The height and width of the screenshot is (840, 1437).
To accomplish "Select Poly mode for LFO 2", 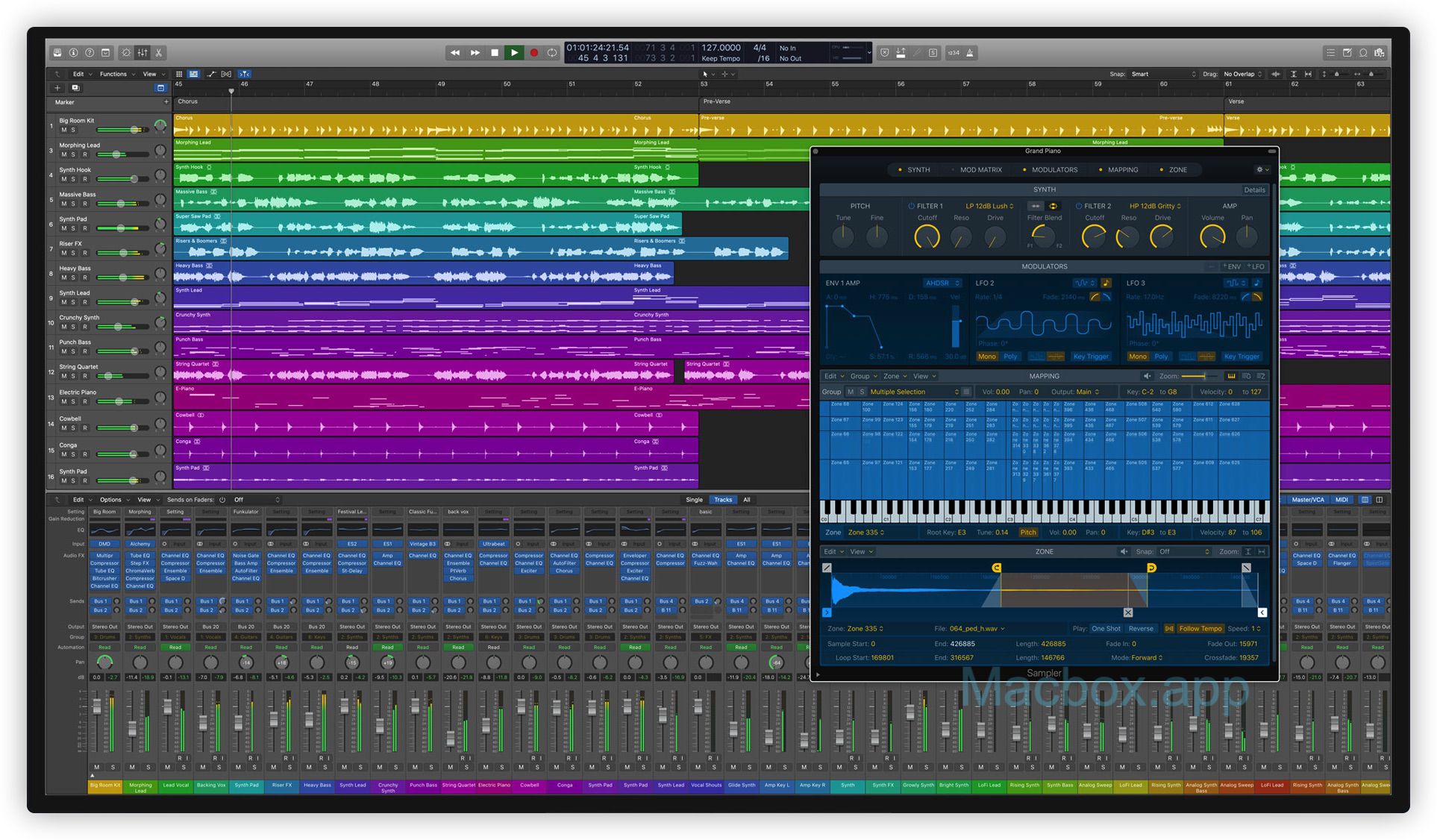I will pyautogui.click(x=1010, y=357).
